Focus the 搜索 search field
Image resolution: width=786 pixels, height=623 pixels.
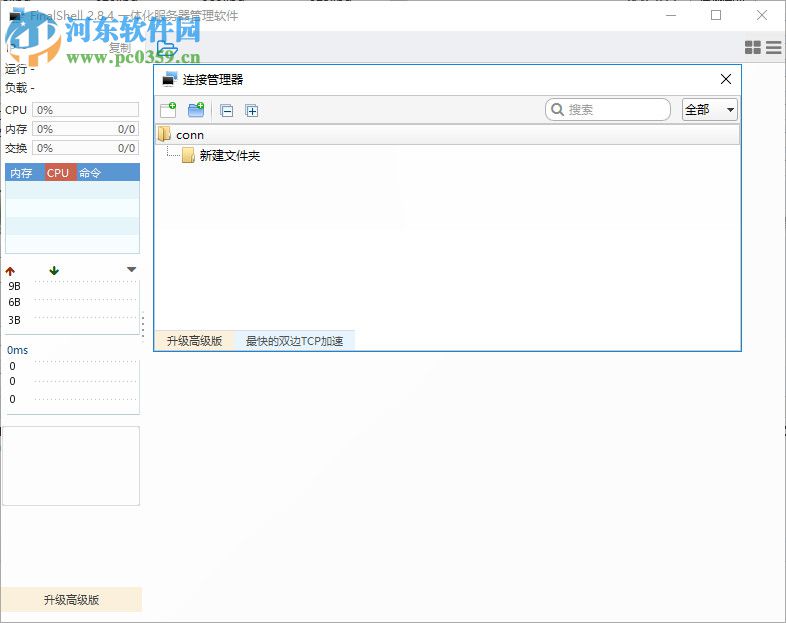[x=608, y=109]
